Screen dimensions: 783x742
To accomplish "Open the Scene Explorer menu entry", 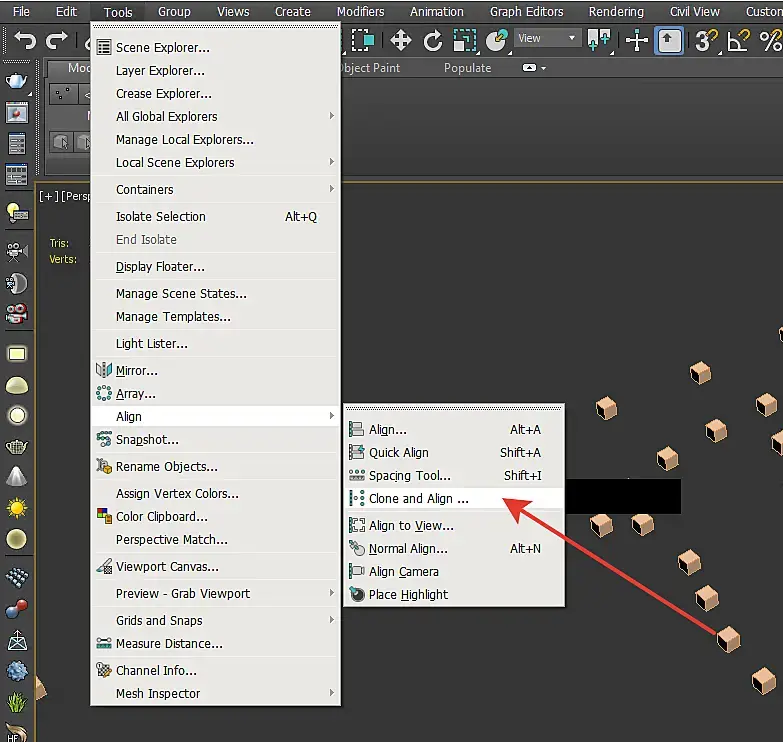I will point(216,47).
